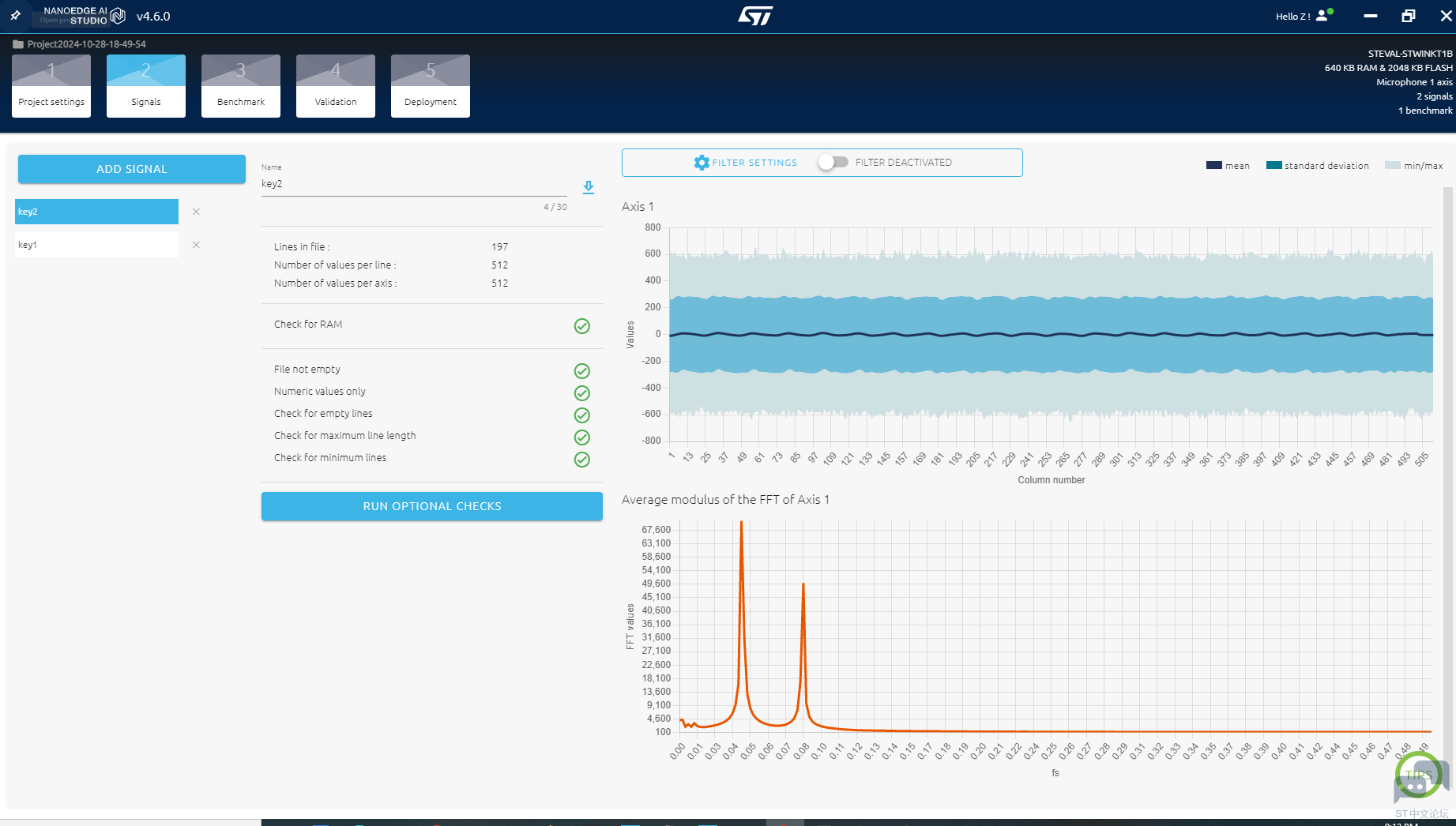Toggle the filter activation switch
The image size is (1456, 826).
833,163
